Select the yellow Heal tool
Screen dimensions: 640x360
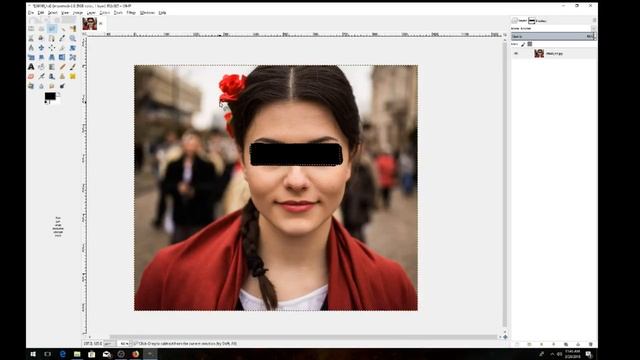pos(73,76)
